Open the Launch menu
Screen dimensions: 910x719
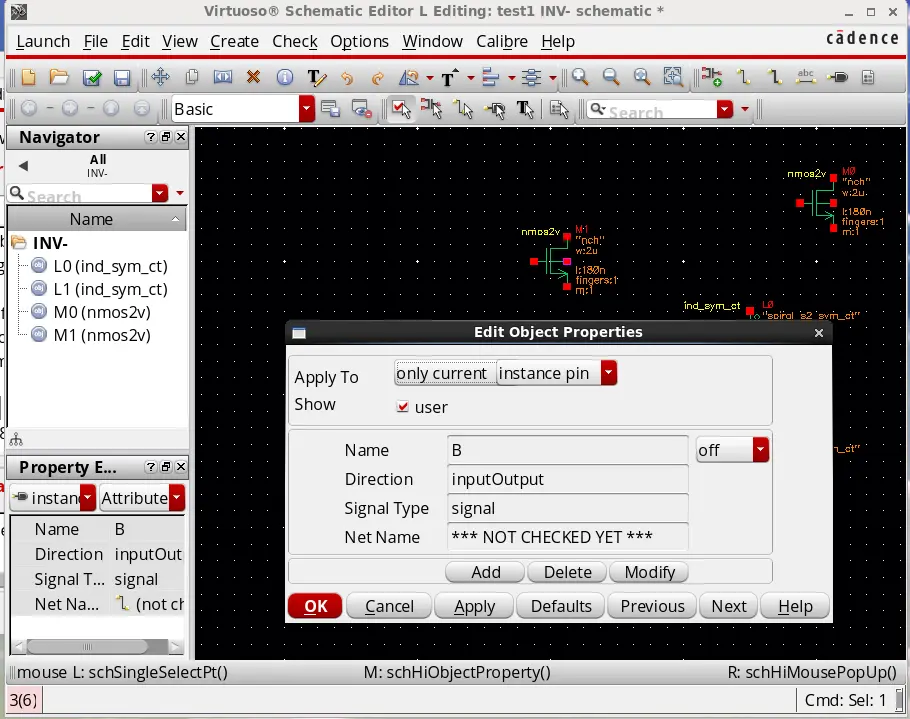(x=43, y=41)
